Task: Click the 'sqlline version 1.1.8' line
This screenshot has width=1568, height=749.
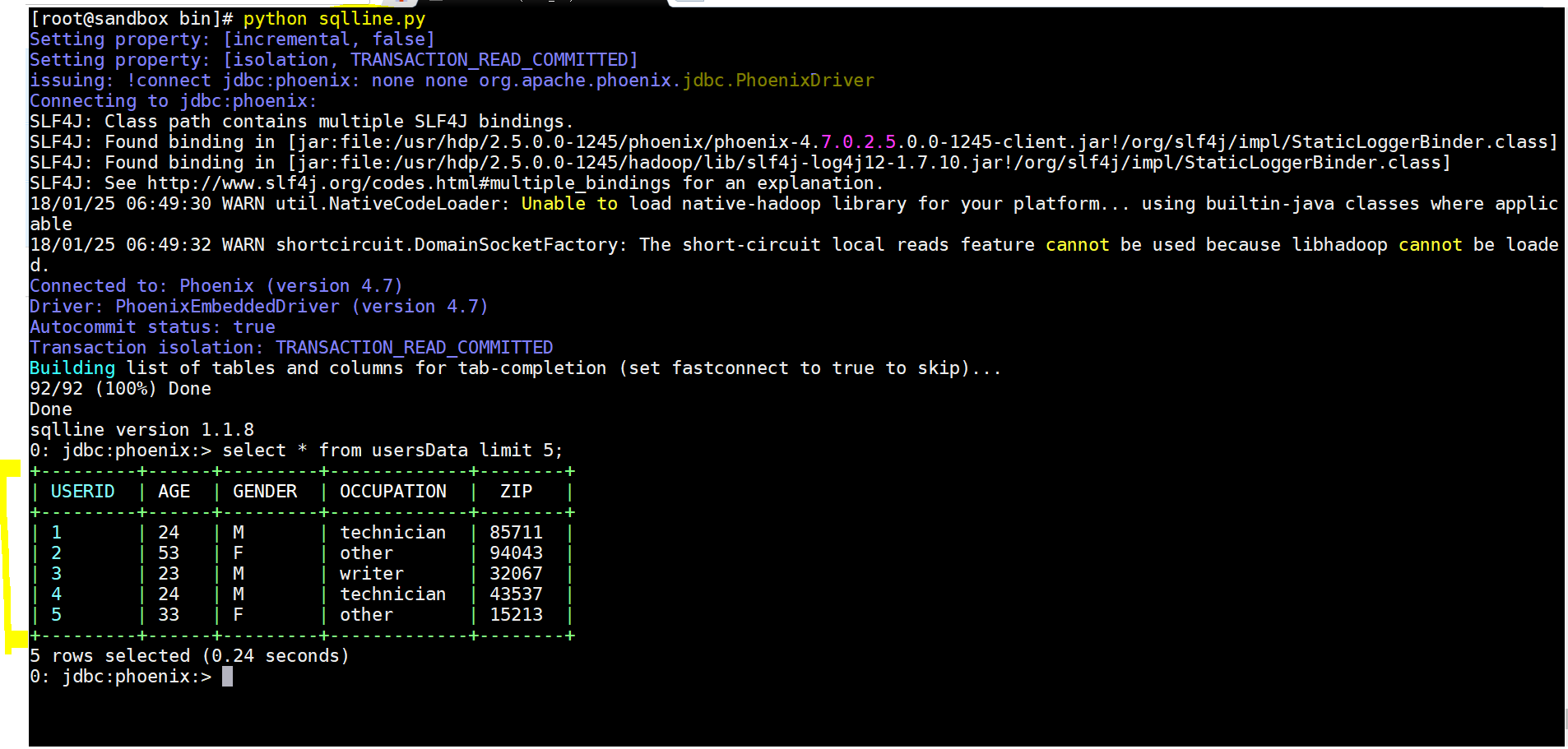Action: point(142,430)
